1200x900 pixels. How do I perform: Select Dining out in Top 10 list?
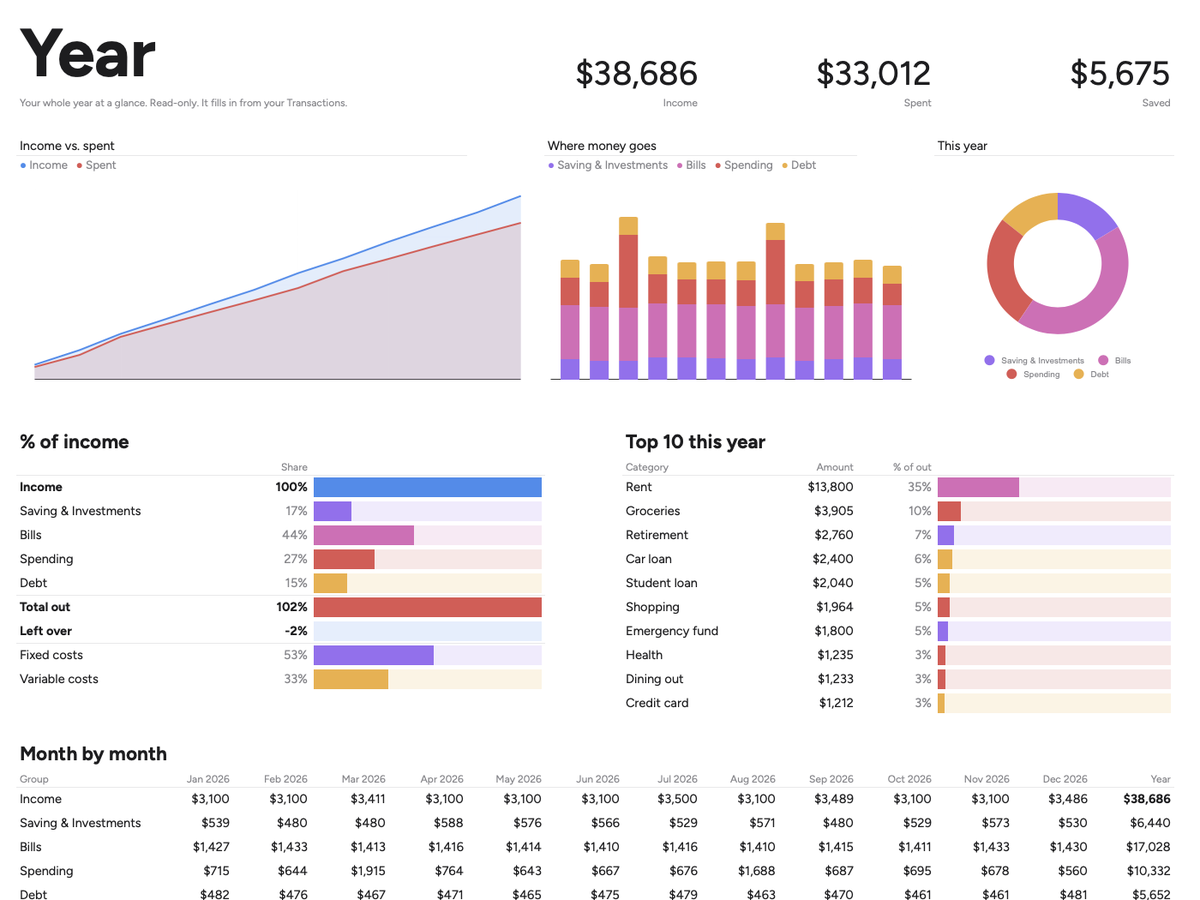(x=655, y=679)
